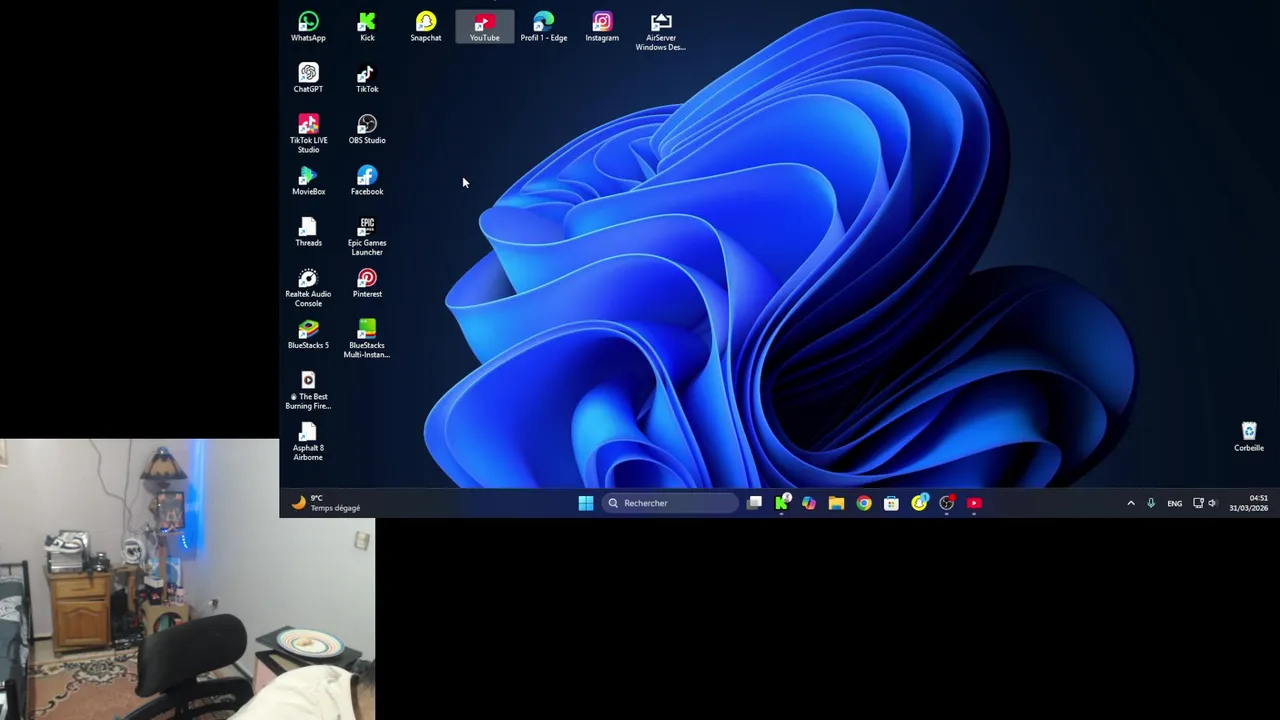This screenshot has width=1280, height=720.
Task: Select The Best Burning Fire file icon
Action: coord(308,390)
